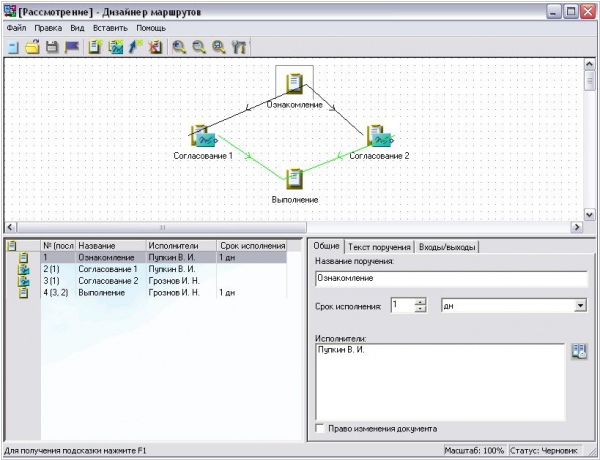This screenshot has width=600, height=460.
Task: Click the Название поручения text field
Action: click(x=450, y=278)
